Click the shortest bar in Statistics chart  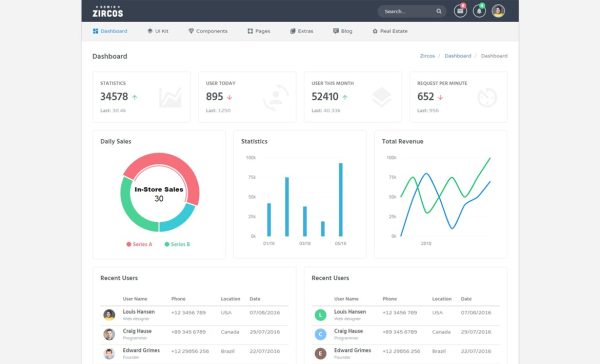323,229
